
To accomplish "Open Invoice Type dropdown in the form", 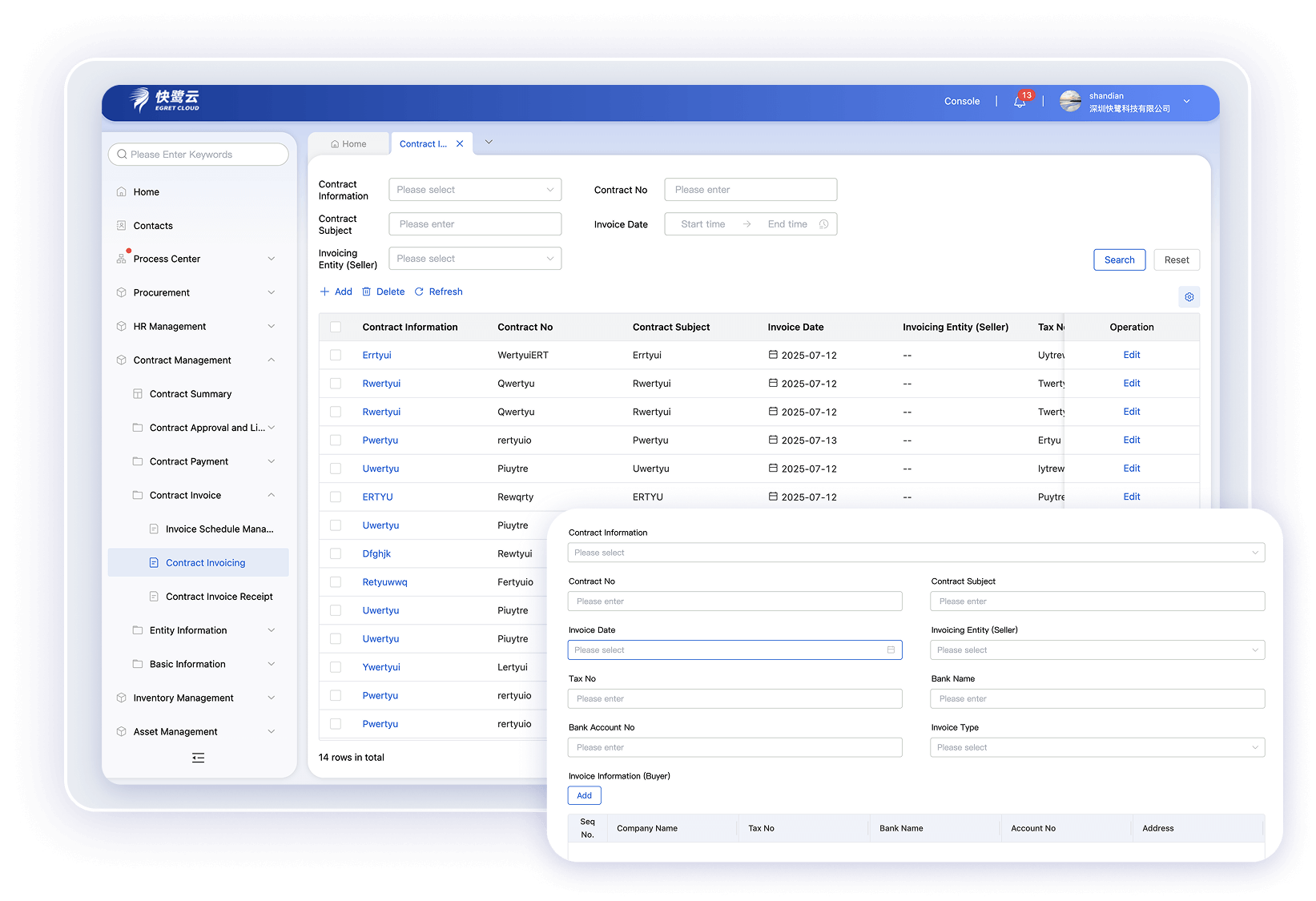I will [x=1097, y=748].
